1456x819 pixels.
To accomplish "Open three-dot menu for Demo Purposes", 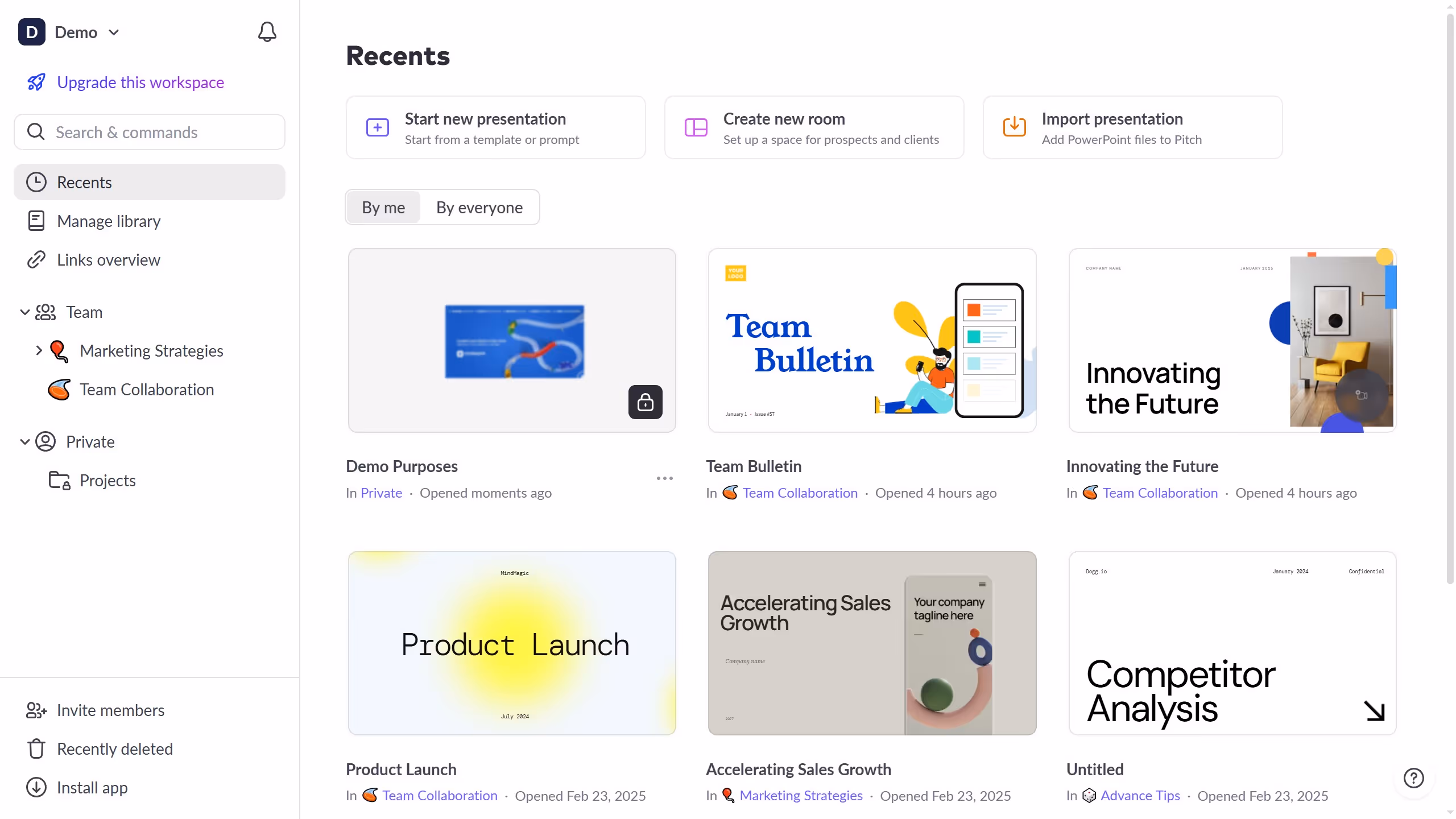I will point(664,478).
